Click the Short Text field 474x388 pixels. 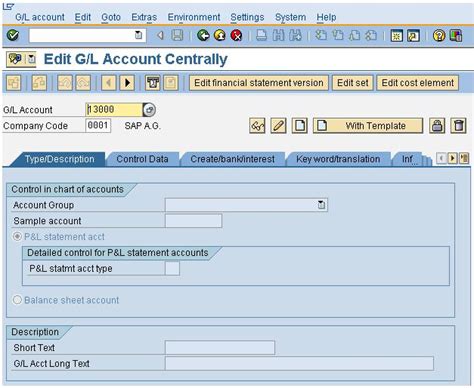pos(220,347)
